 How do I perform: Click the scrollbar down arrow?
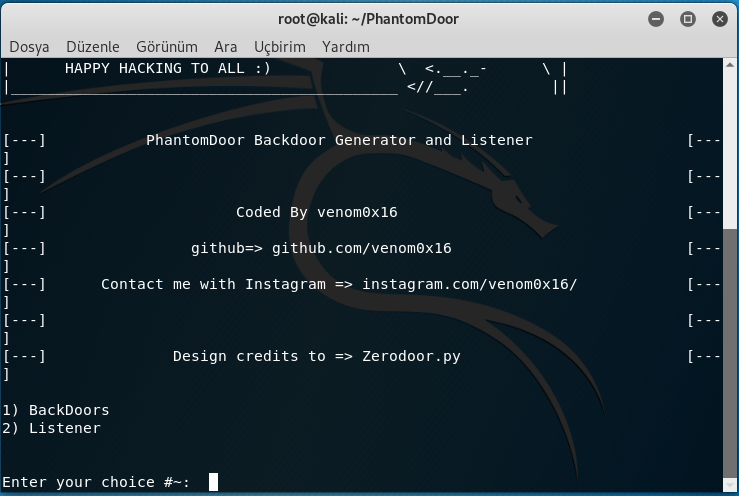click(x=729, y=485)
